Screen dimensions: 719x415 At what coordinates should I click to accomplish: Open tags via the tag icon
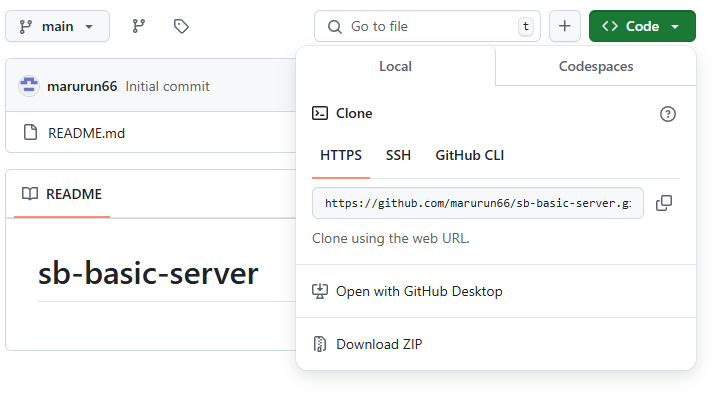[181, 26]
